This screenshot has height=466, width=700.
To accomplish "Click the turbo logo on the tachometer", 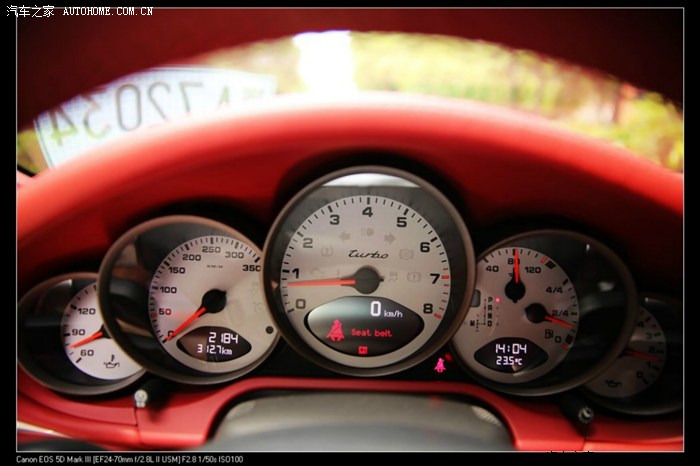I will (x=367, y=254).
